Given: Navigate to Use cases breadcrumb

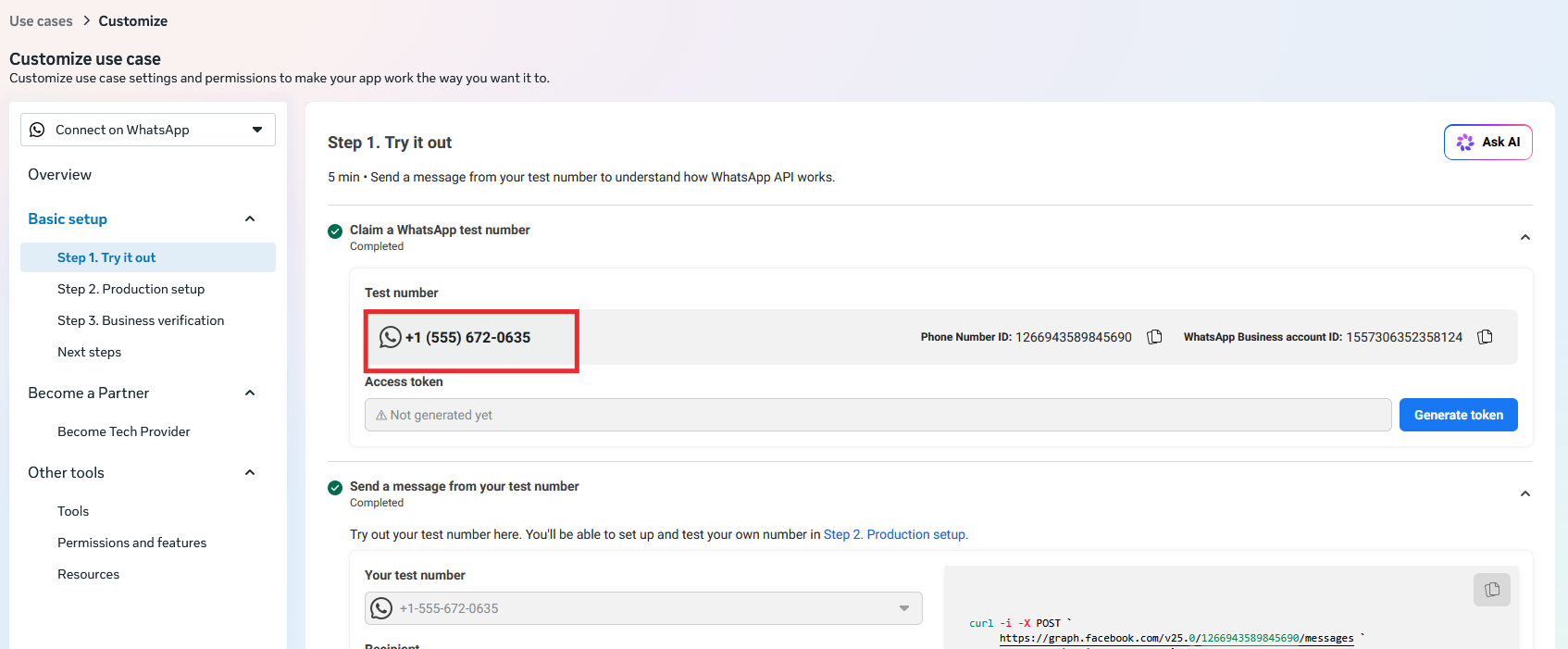Looking at the screenshot, I should pos(41,20).
